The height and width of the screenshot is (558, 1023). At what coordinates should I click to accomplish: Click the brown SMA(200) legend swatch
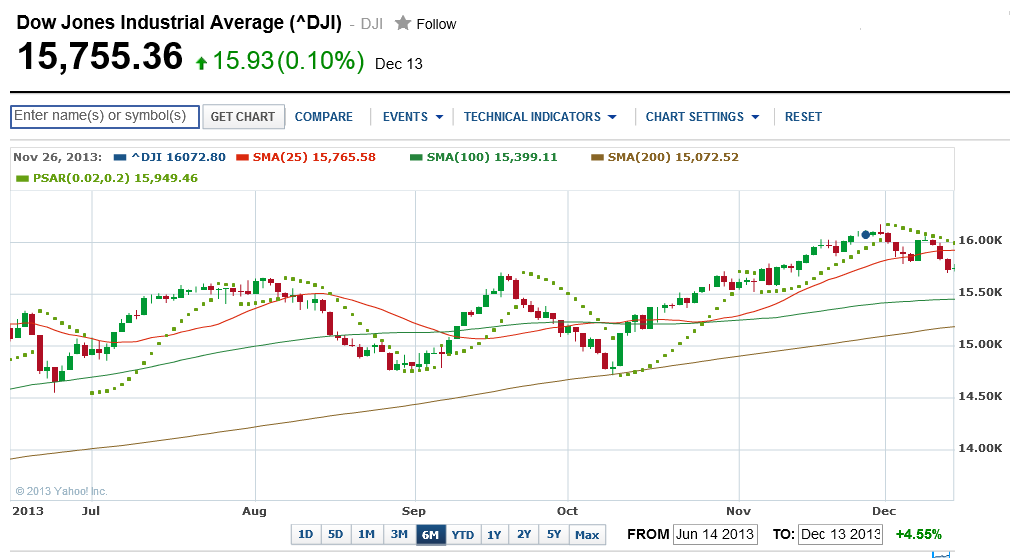click(597, 157)
